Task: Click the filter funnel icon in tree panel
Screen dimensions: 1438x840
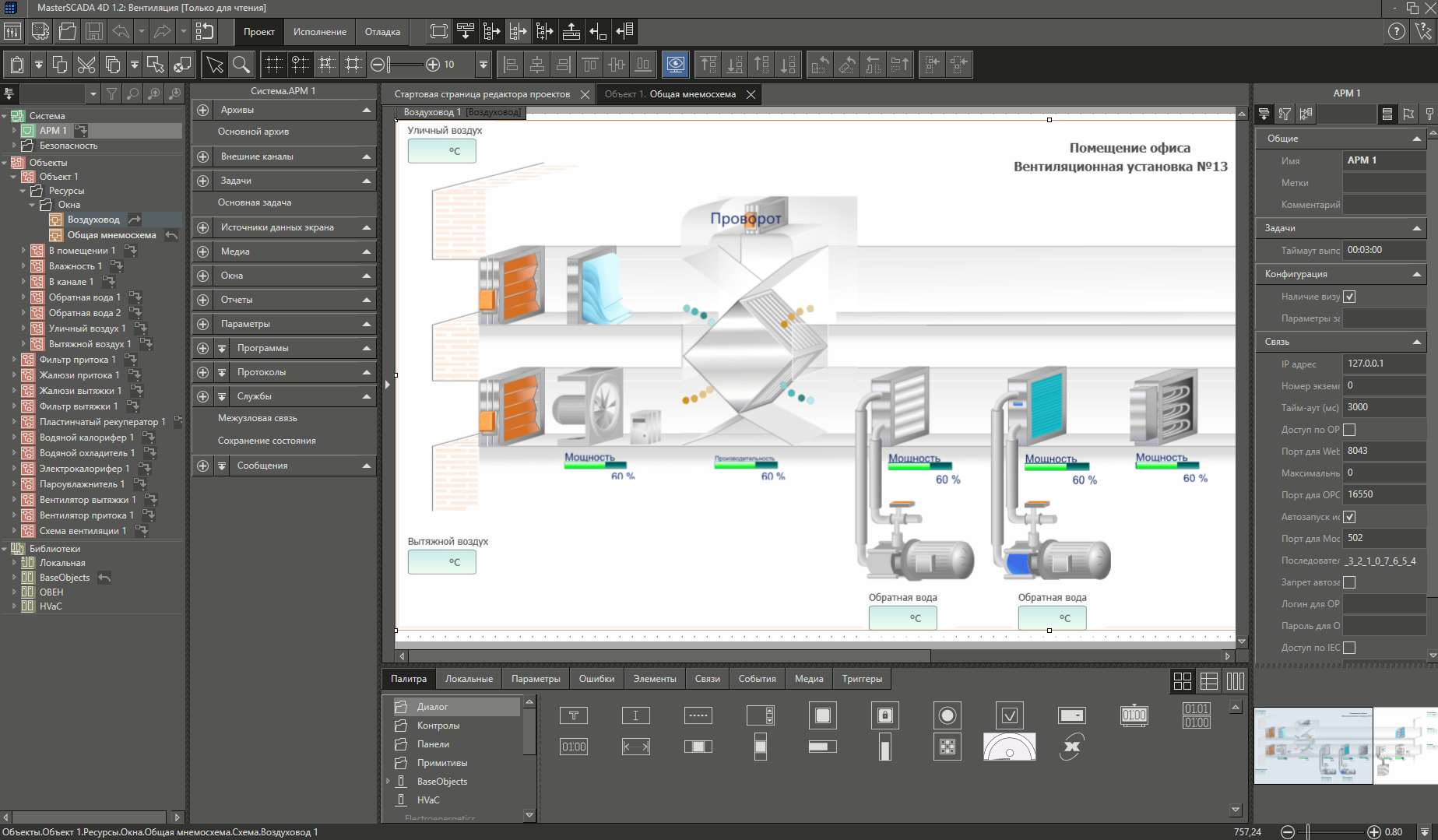Action: click(x=112, y=94)
